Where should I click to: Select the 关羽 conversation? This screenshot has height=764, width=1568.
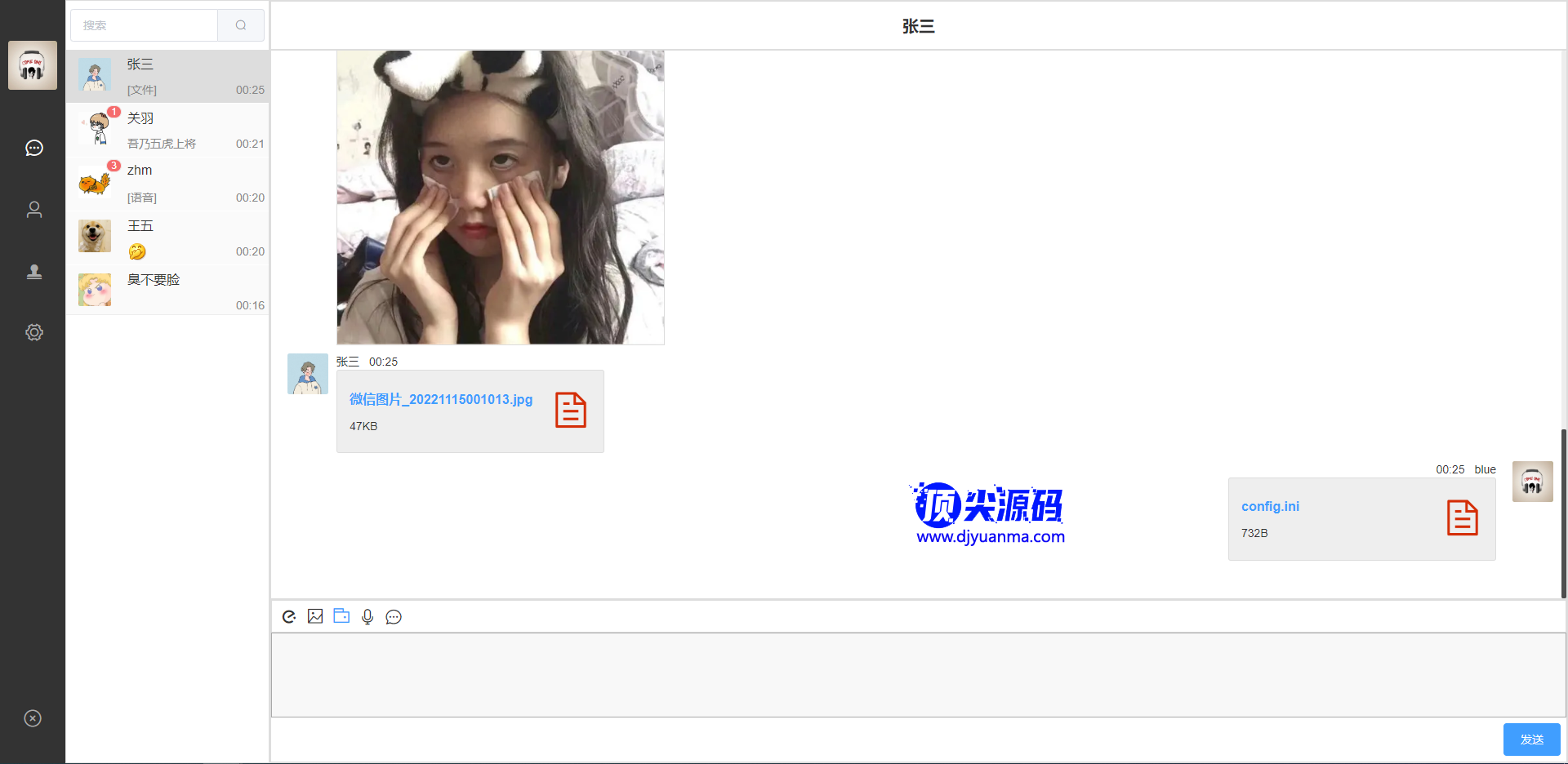[167, 130]
